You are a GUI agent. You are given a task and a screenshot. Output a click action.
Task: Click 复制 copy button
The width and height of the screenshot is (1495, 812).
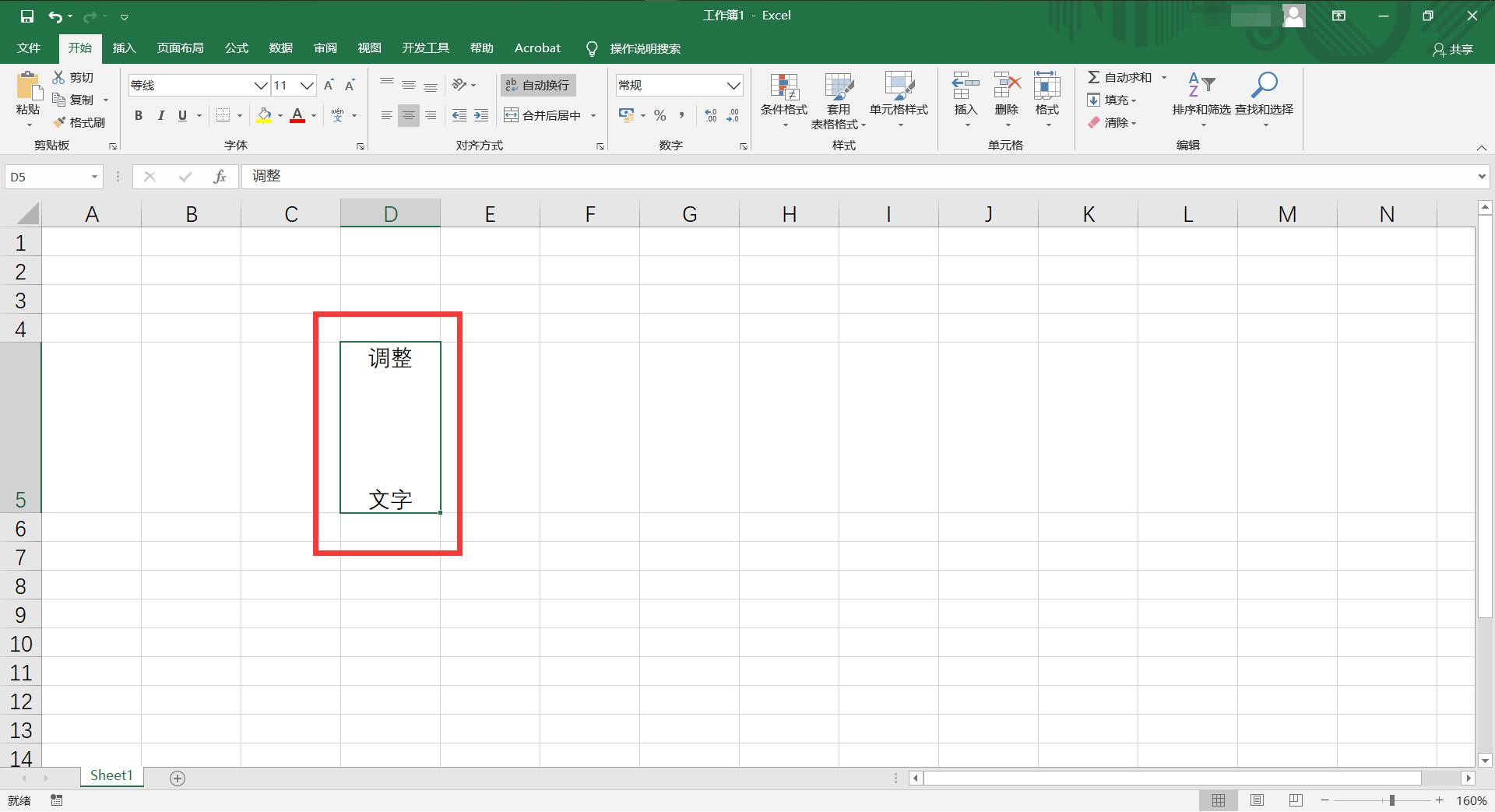[73, 100]
